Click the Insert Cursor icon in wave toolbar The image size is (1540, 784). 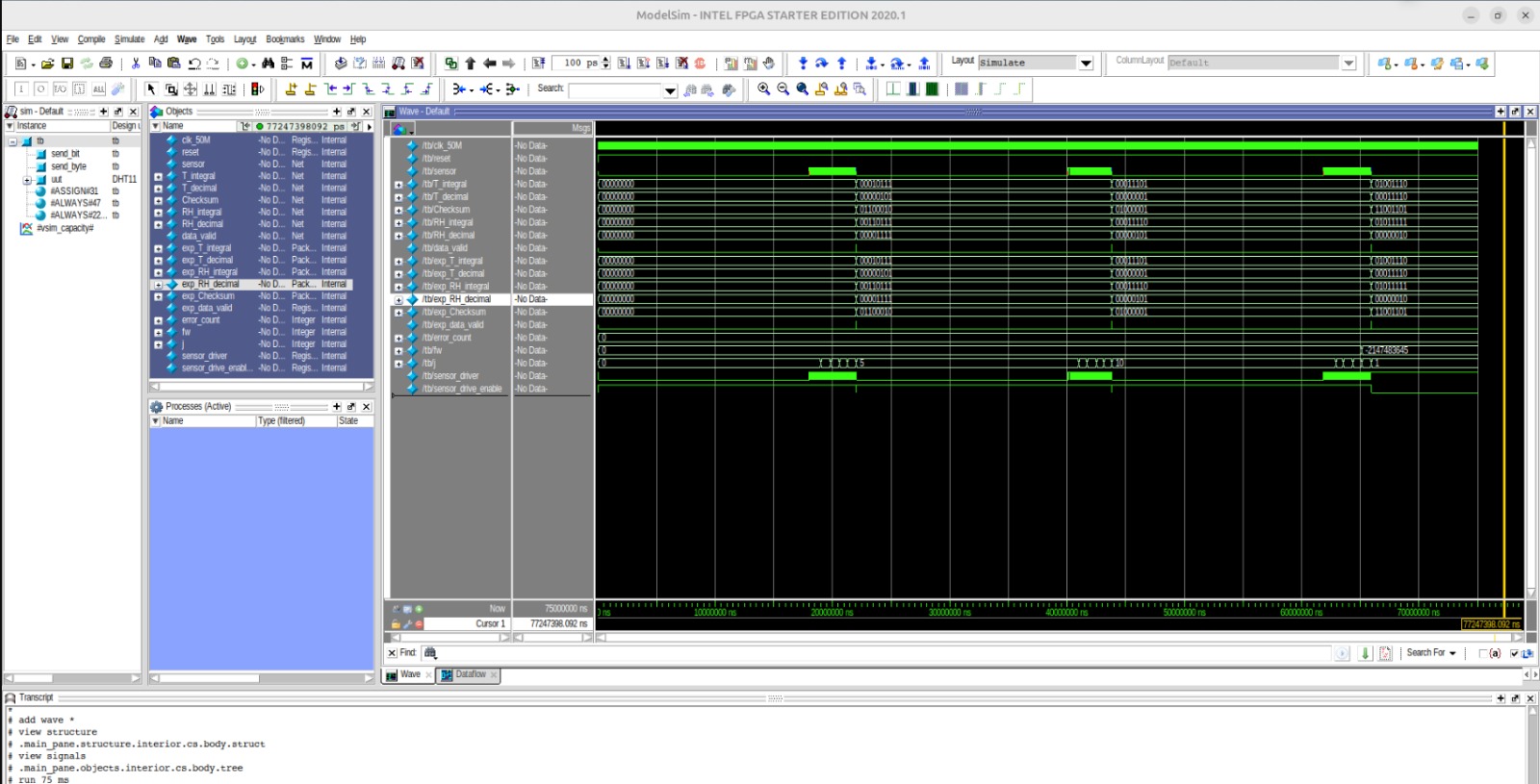pyautogui.click(x=291, y=89)
